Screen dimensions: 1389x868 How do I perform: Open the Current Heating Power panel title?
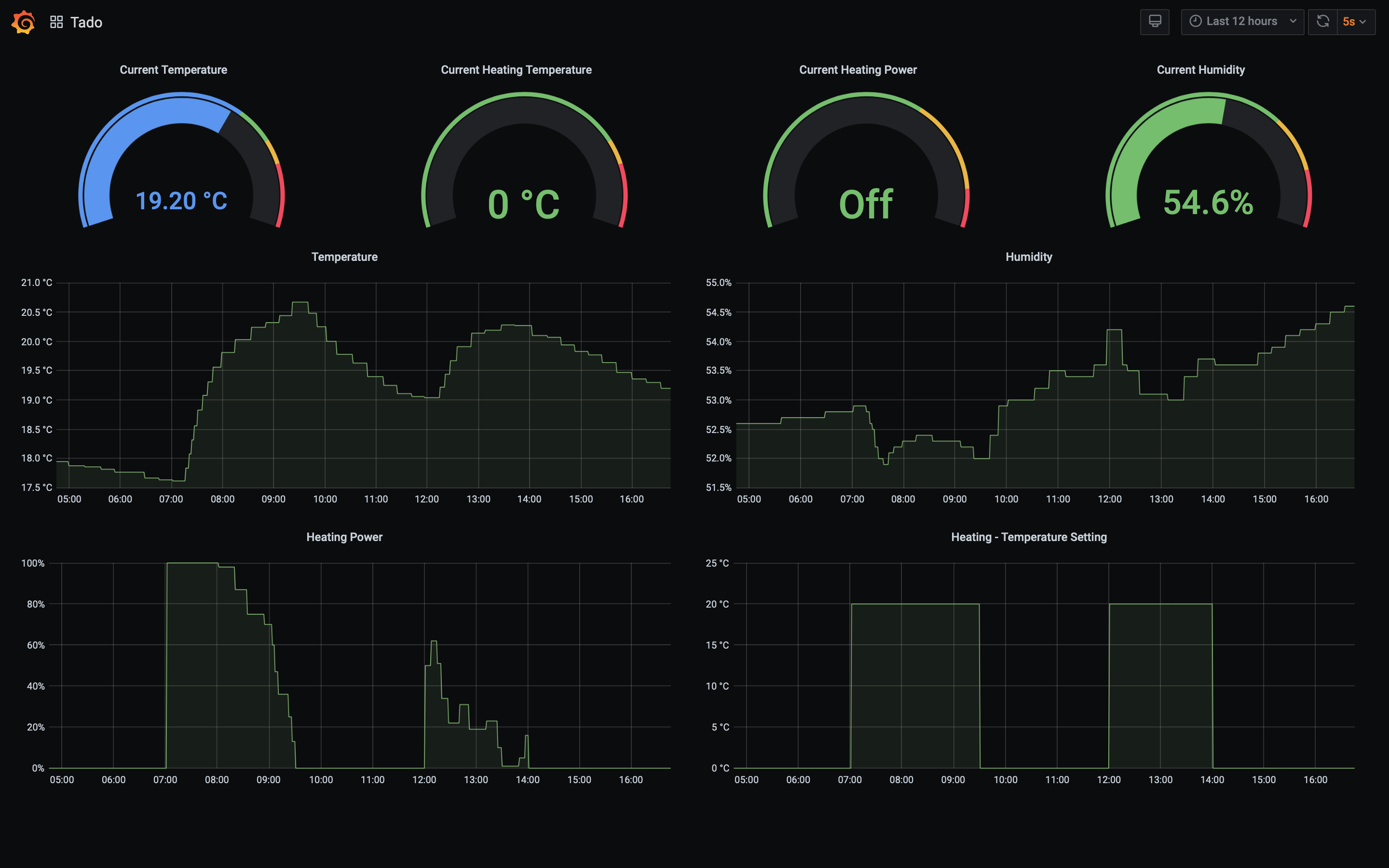point(858,70)
